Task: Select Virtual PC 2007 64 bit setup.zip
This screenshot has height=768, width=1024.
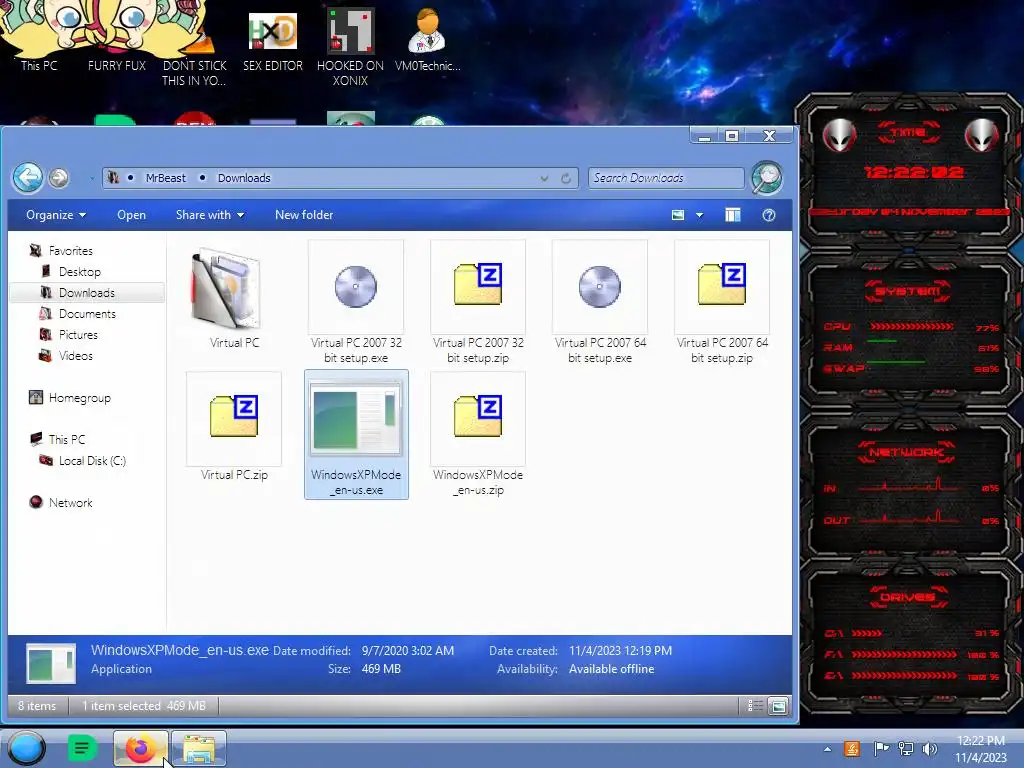Action: [x=722, y=303]
